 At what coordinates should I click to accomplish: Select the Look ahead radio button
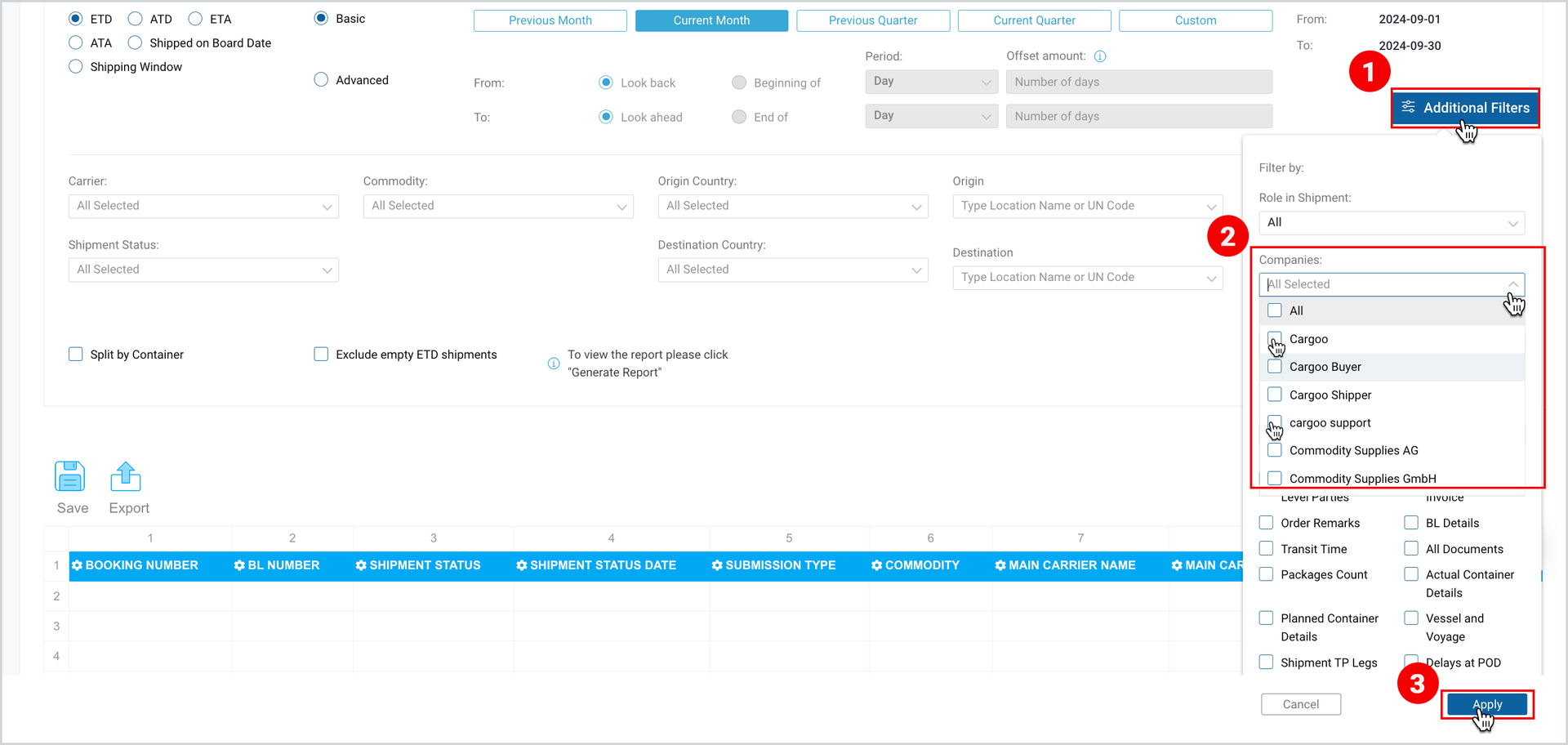(x=606, y=117)
